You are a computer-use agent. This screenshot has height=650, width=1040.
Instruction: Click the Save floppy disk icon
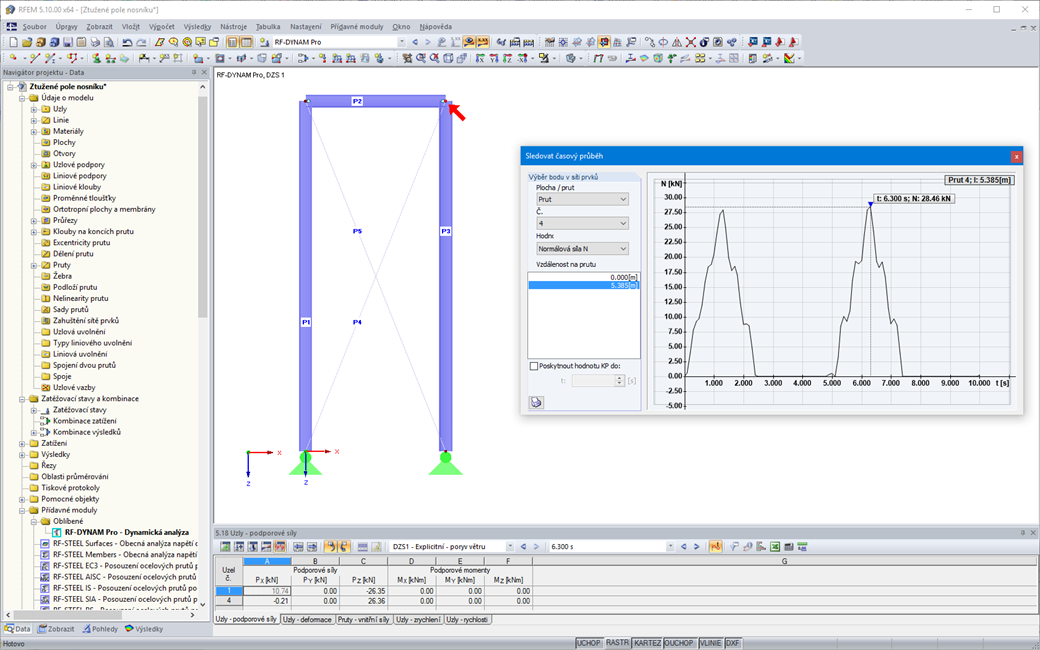pos(68,42)
